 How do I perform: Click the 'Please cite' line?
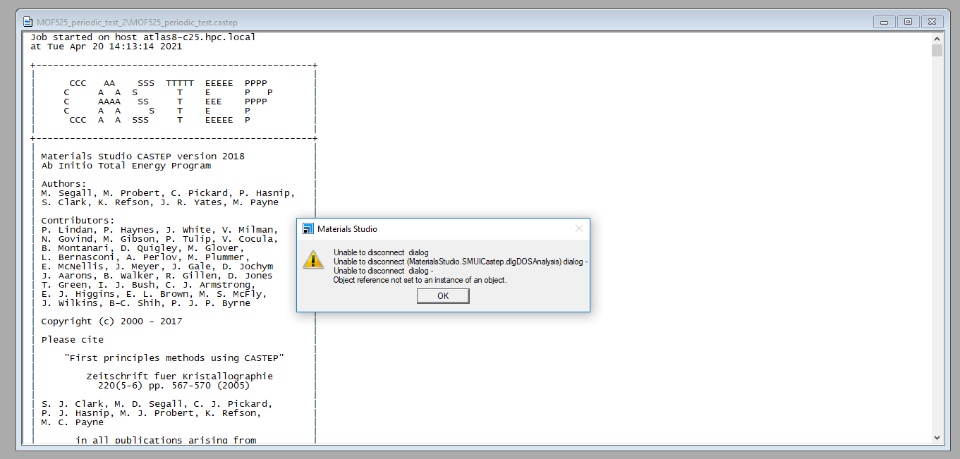[x=72, y=340]
